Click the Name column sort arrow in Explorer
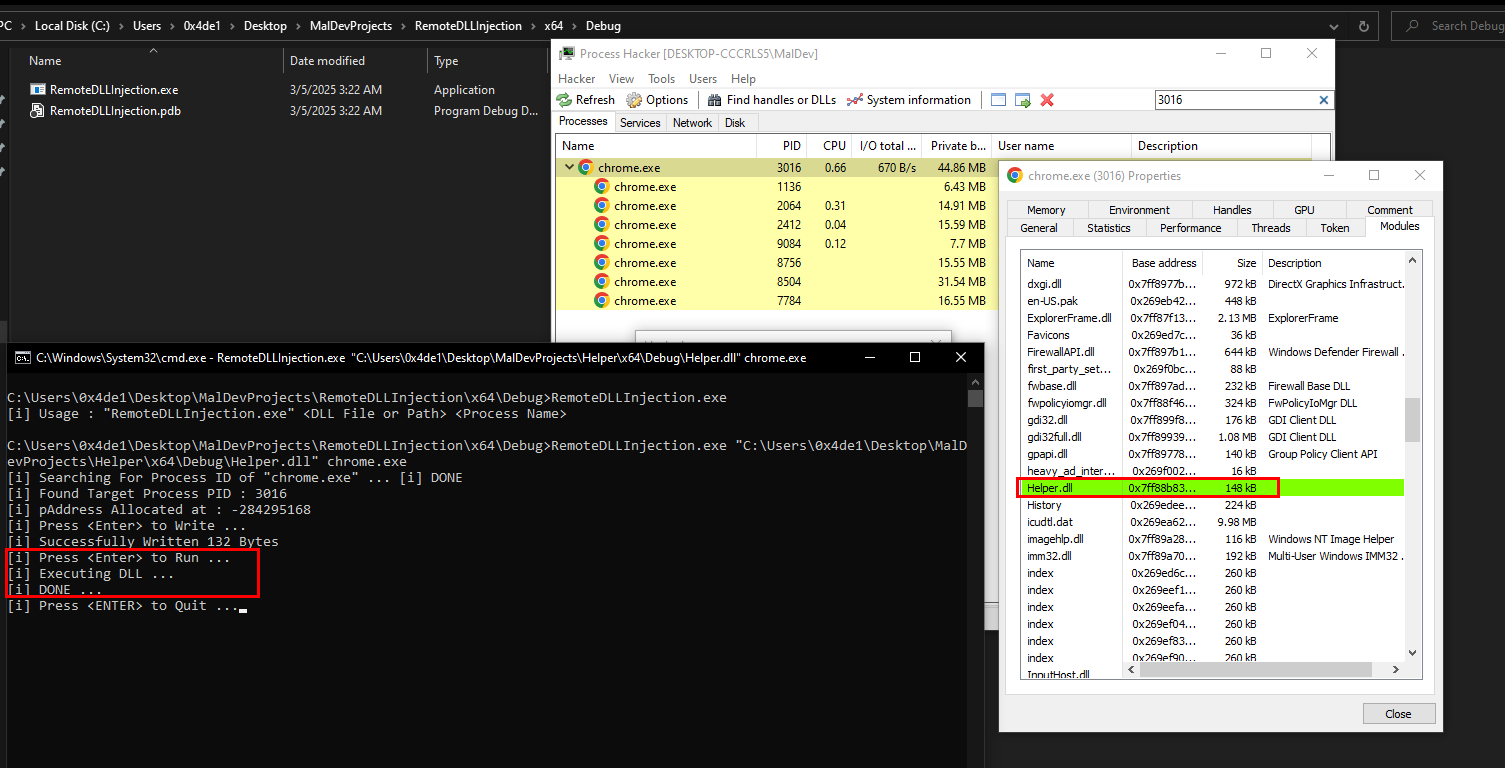 click(153, 50)
